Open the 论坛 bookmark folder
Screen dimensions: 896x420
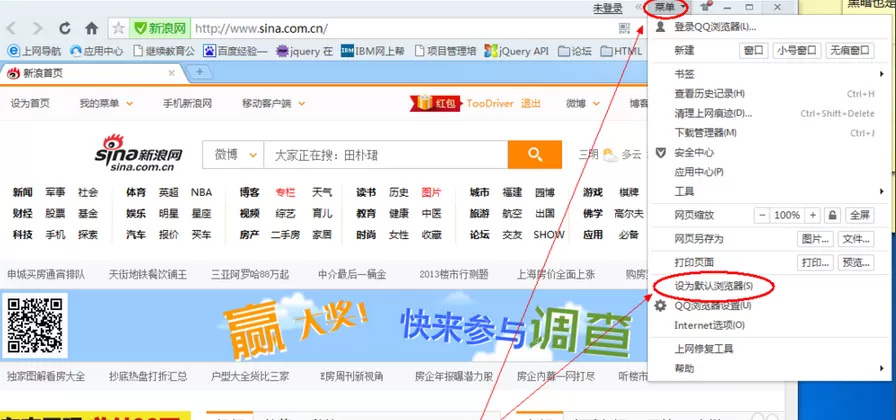click(574, 51)
